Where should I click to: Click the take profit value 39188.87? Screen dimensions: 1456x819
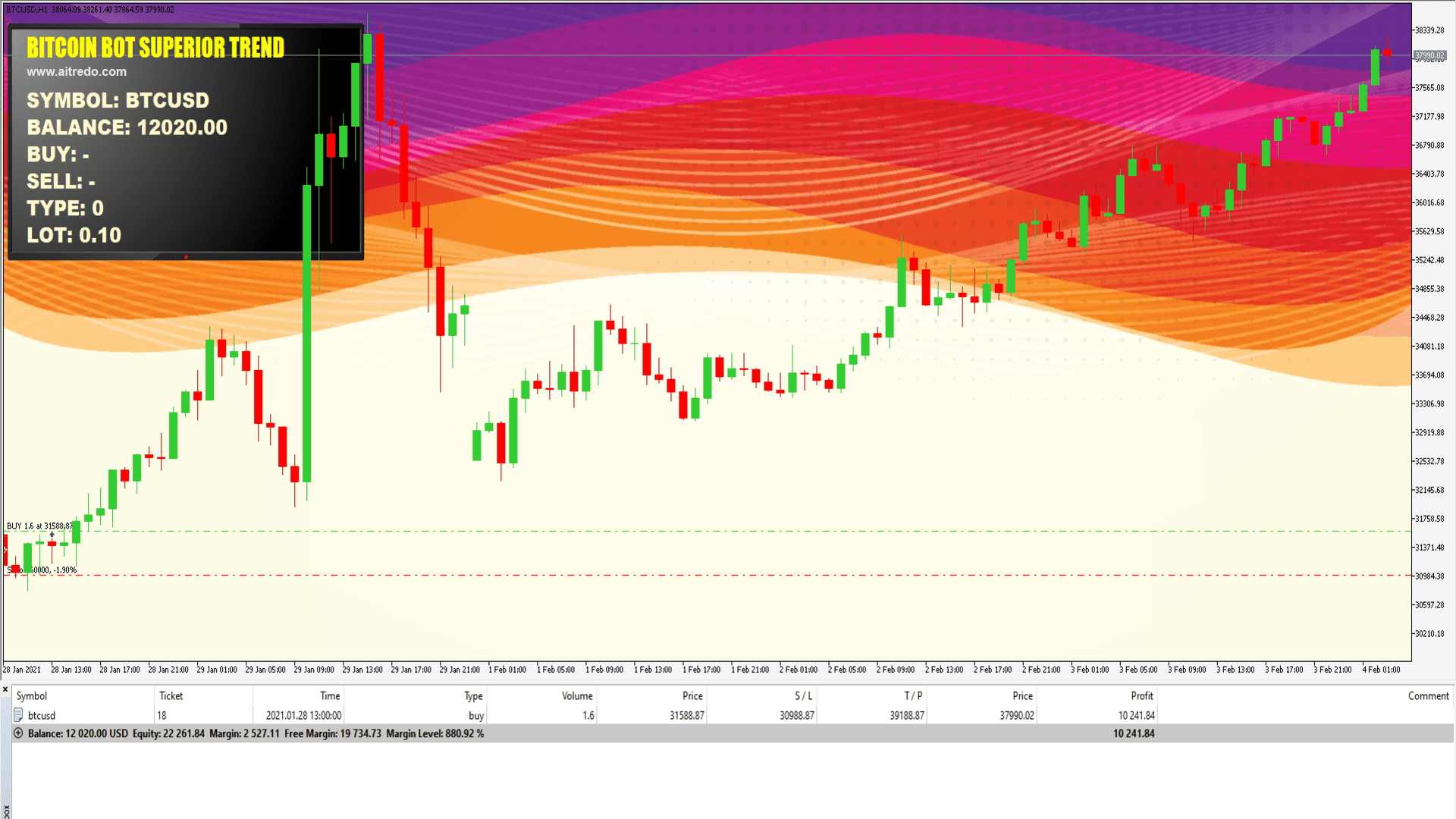click(x=906, y=715)
